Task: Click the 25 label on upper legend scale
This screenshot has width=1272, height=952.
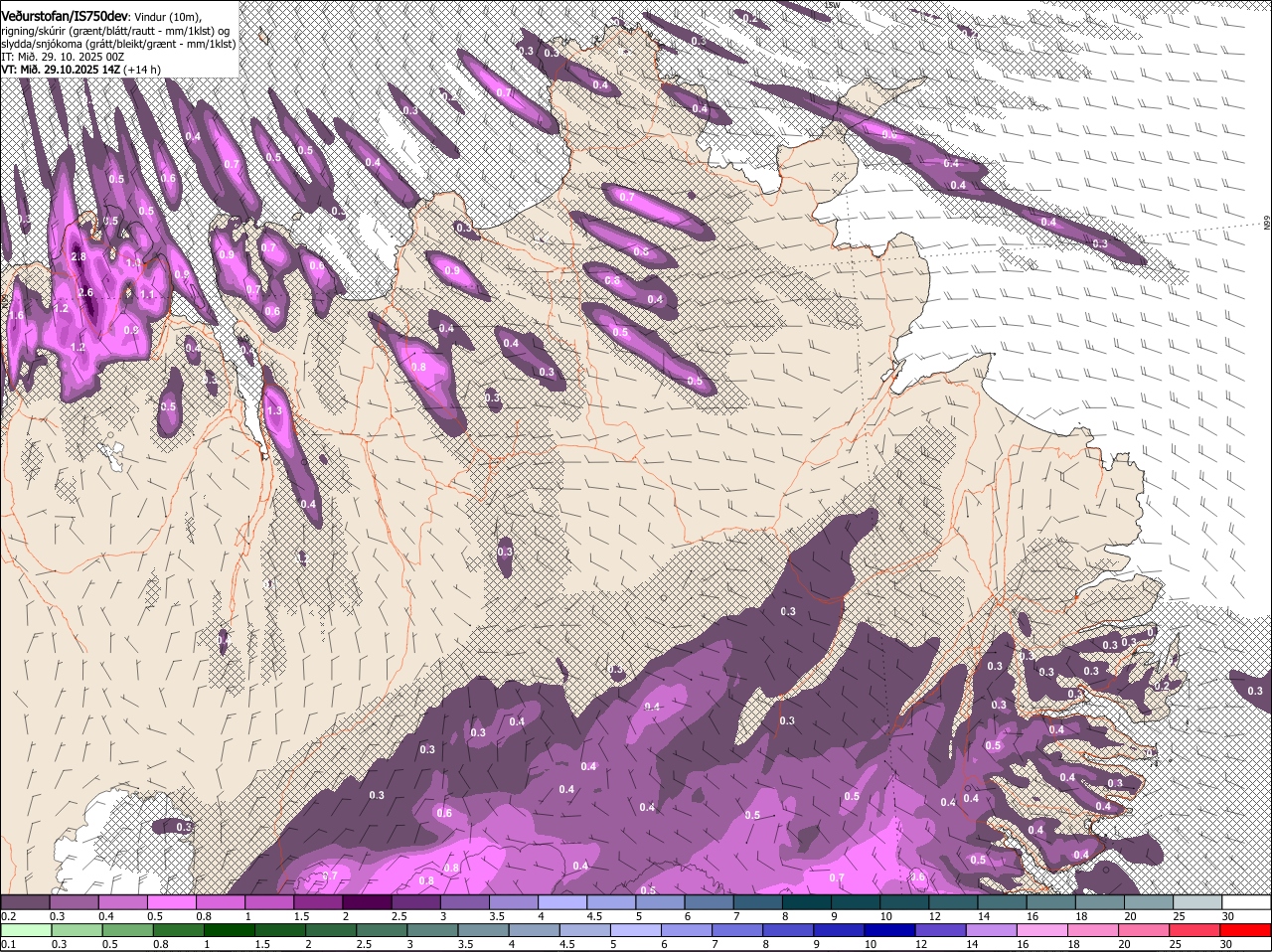Action: click(1180, 916)
